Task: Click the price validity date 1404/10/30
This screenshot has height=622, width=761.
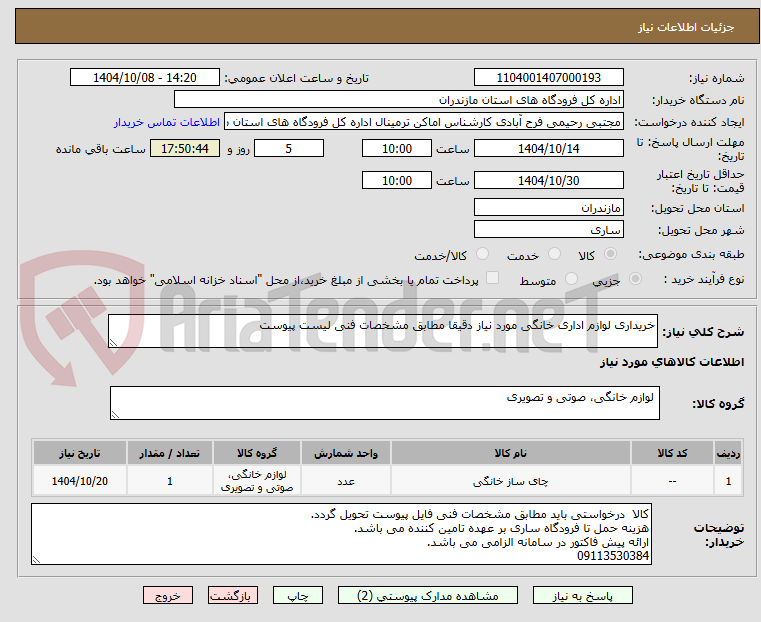Action: click(x=548, y=180)
